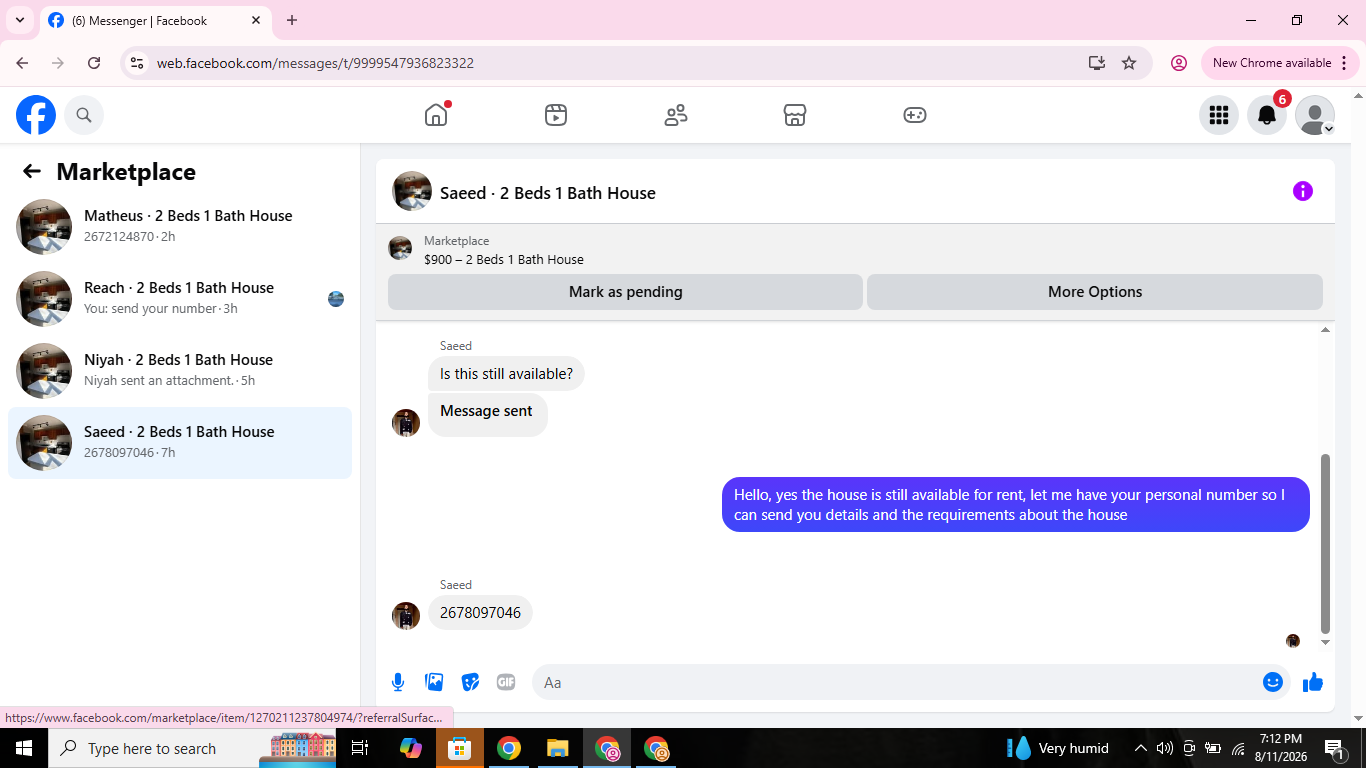Go back using the Marketplace arrow
This screenshot has height=768, width=1366.
point(32,171)
